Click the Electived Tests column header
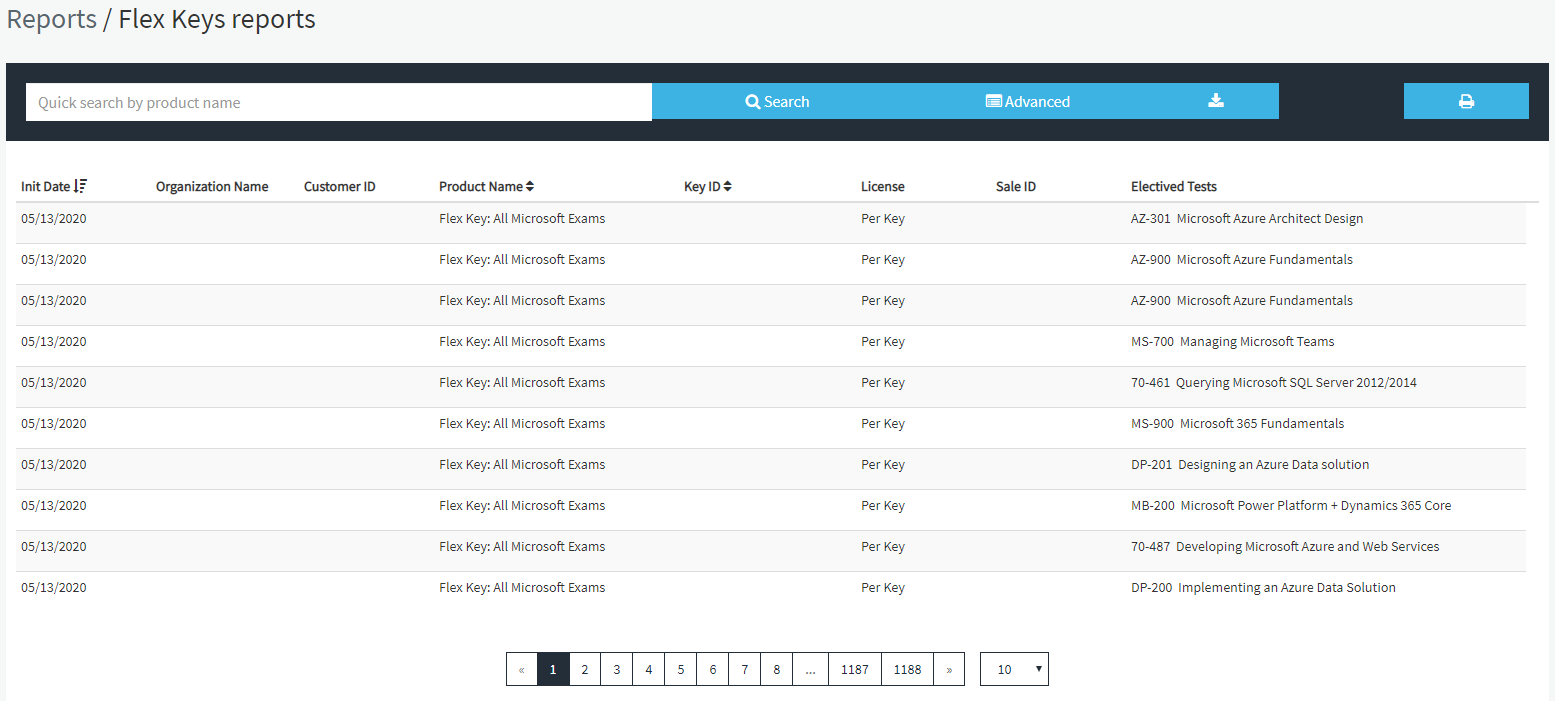 (1174, 186)
